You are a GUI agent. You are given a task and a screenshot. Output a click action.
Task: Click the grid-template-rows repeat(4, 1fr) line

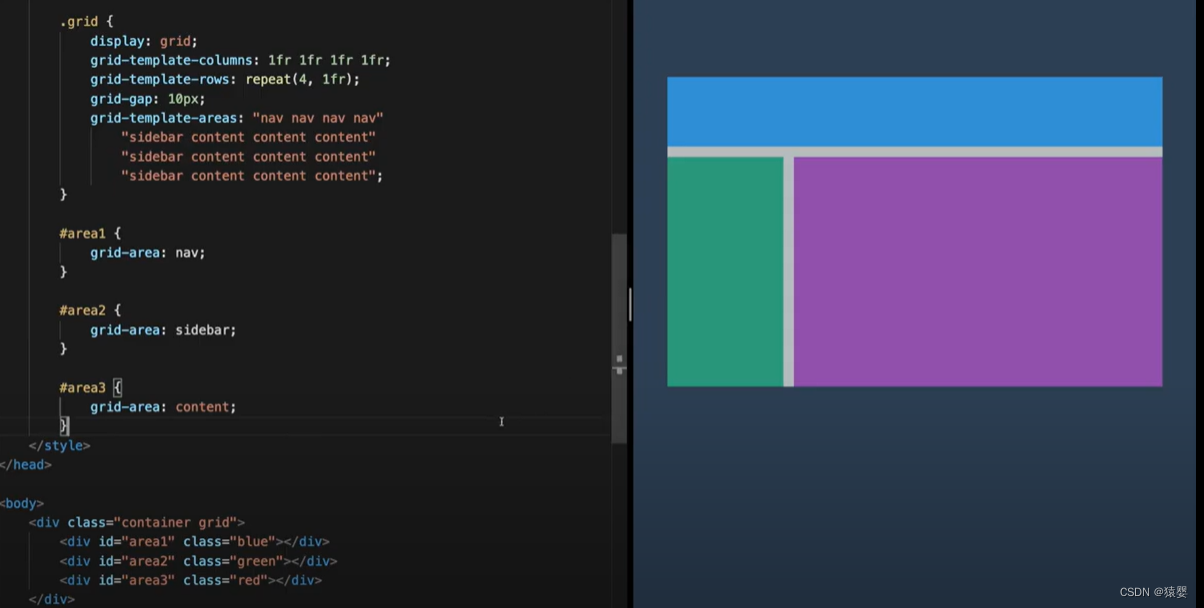tap(224, 79)
